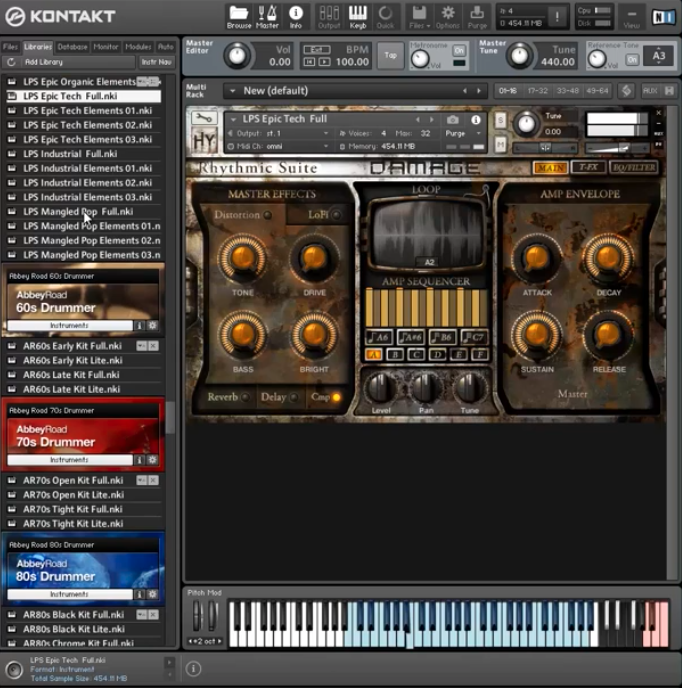Expand LPS Epic Tech Full instrument dropdown
The image size is (682, 688).
click(233, 119)
